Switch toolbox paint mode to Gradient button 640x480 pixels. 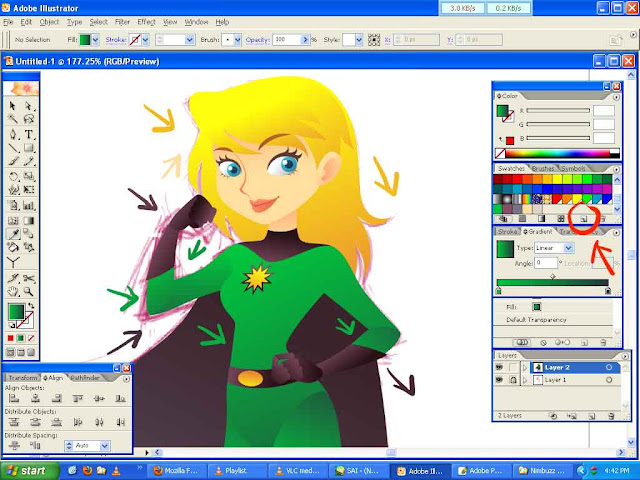click(21, 338)
